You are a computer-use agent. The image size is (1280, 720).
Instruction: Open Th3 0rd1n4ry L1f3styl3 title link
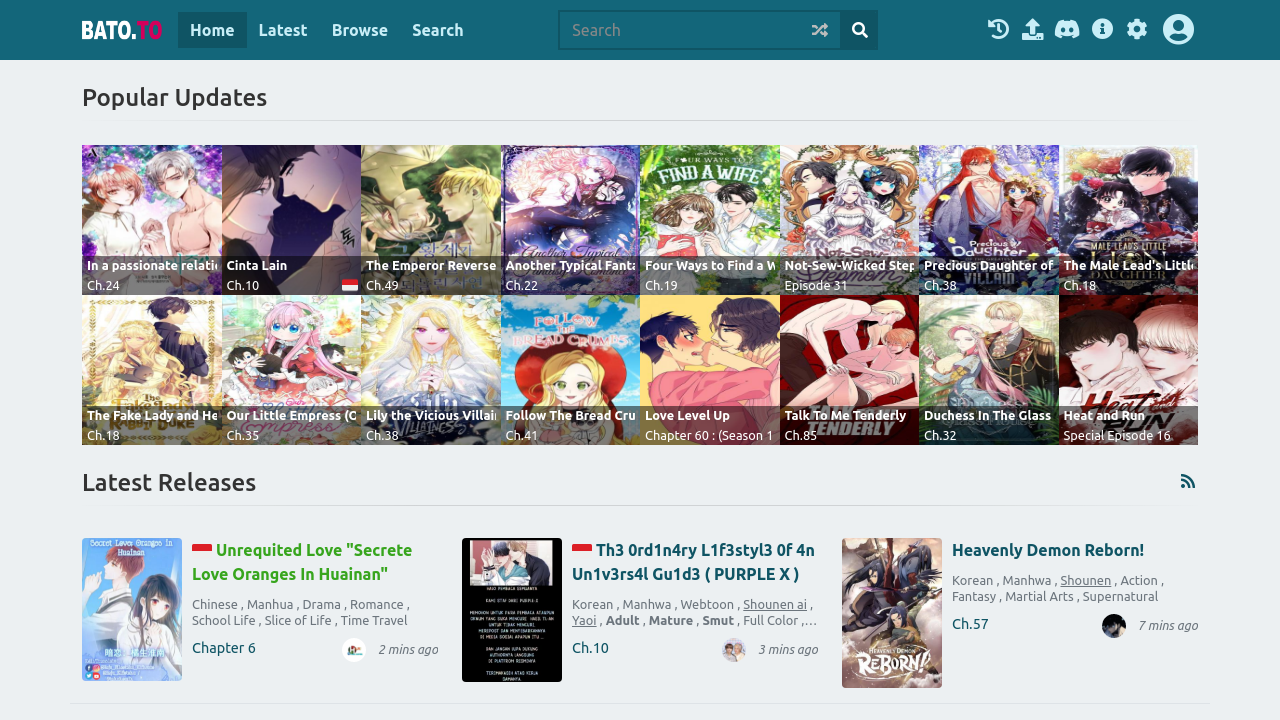[693, 562]
